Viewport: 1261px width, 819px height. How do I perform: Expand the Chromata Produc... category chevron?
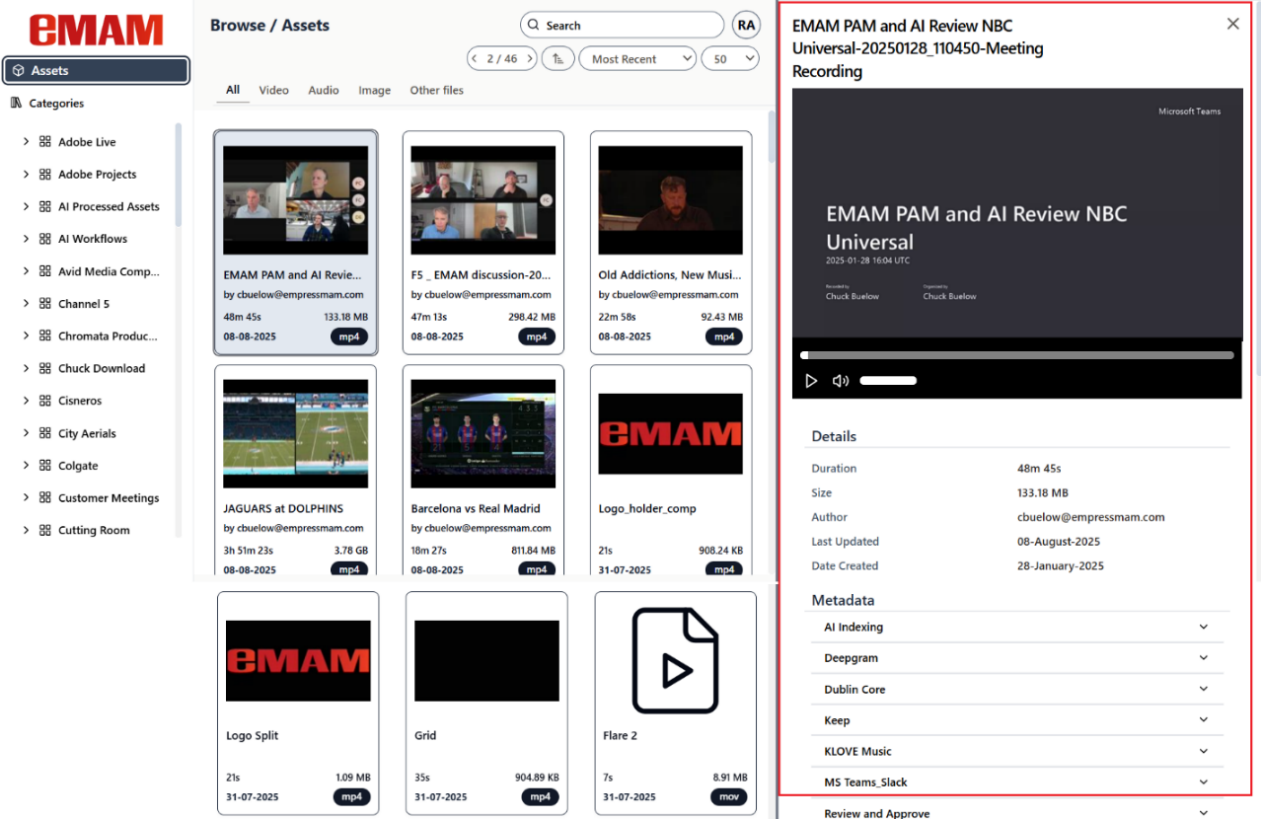26,336
